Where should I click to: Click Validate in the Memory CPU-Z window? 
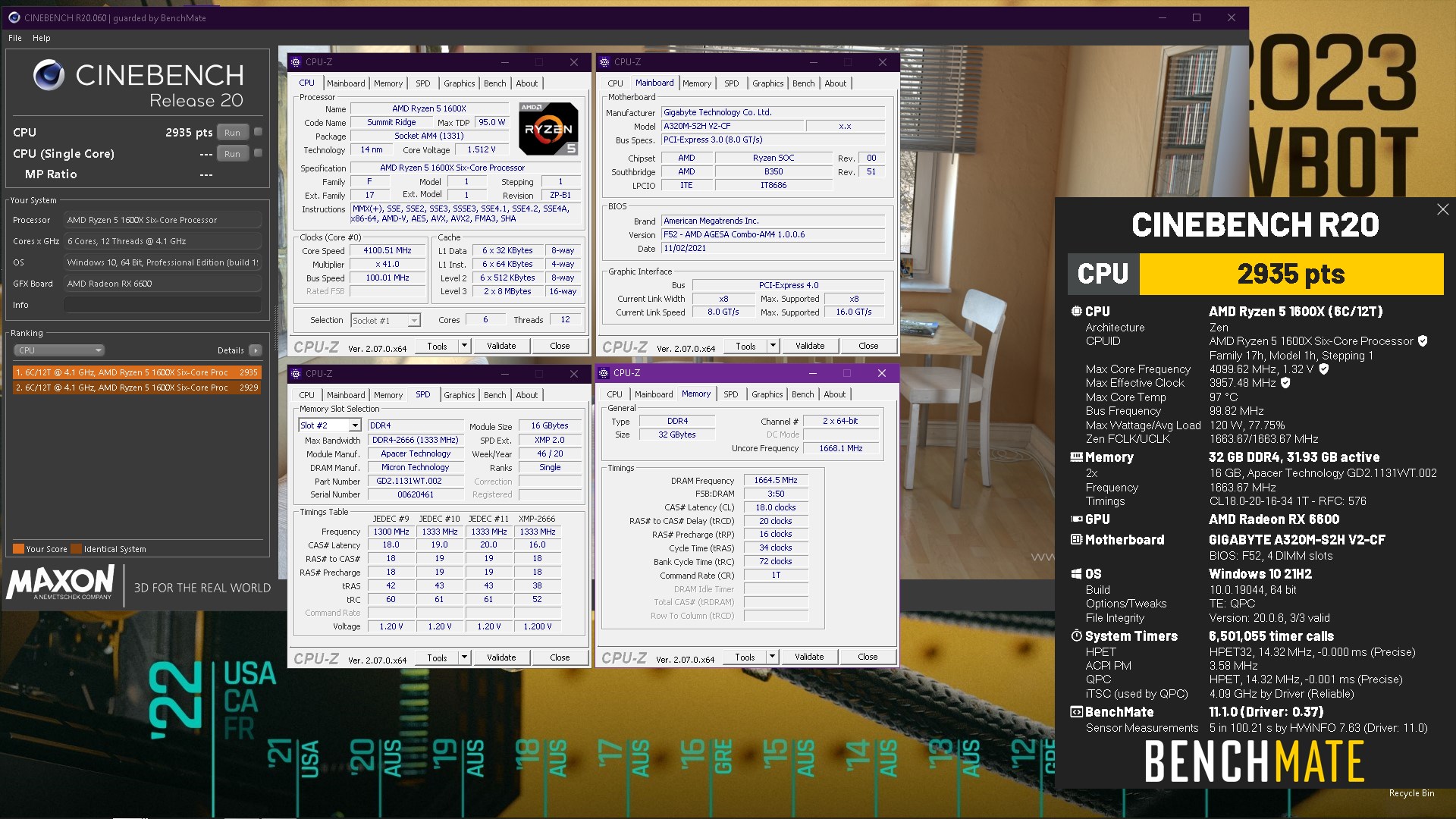pyautogui.click(x=809, y=657)
